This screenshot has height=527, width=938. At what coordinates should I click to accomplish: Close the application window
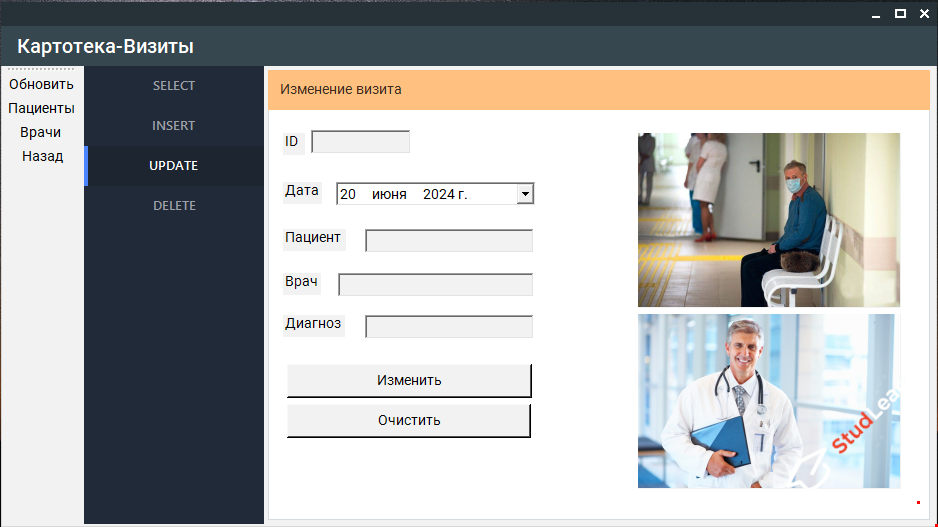924,14
